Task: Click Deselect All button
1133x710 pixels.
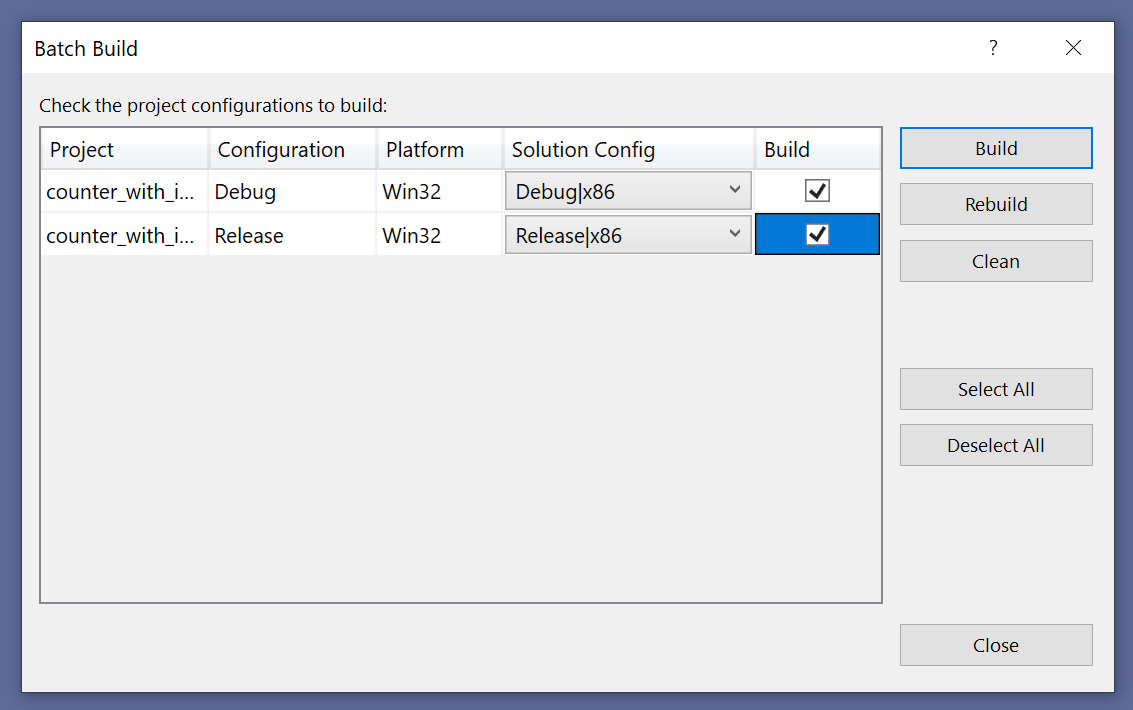Action: (x=995, y=446)
